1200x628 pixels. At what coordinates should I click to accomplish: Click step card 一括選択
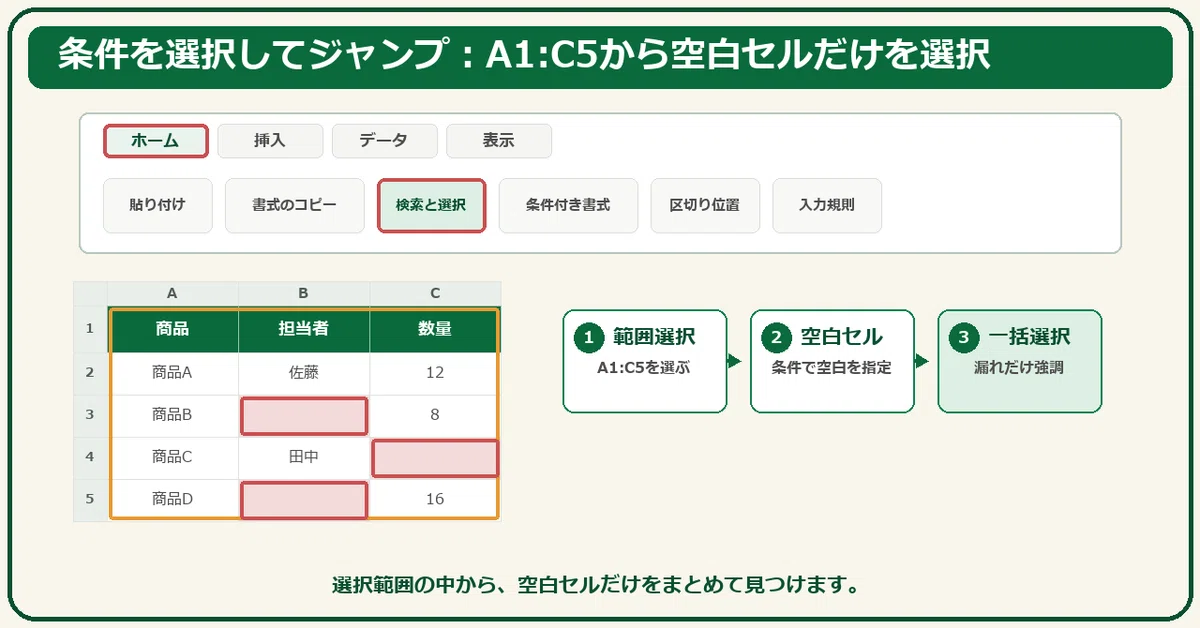[1019, 361]
